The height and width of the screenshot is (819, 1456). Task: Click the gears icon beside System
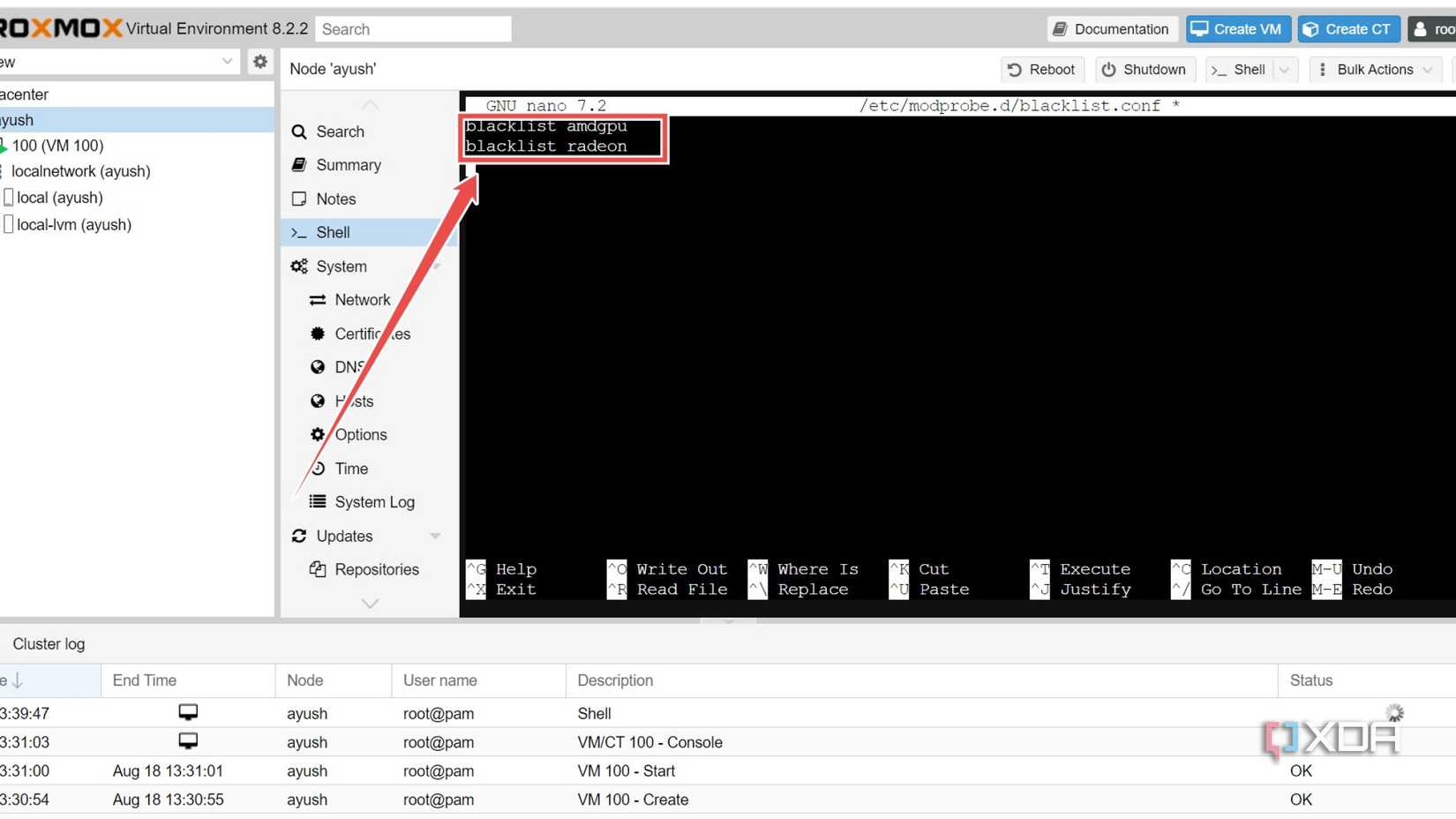tap(299, 267)
